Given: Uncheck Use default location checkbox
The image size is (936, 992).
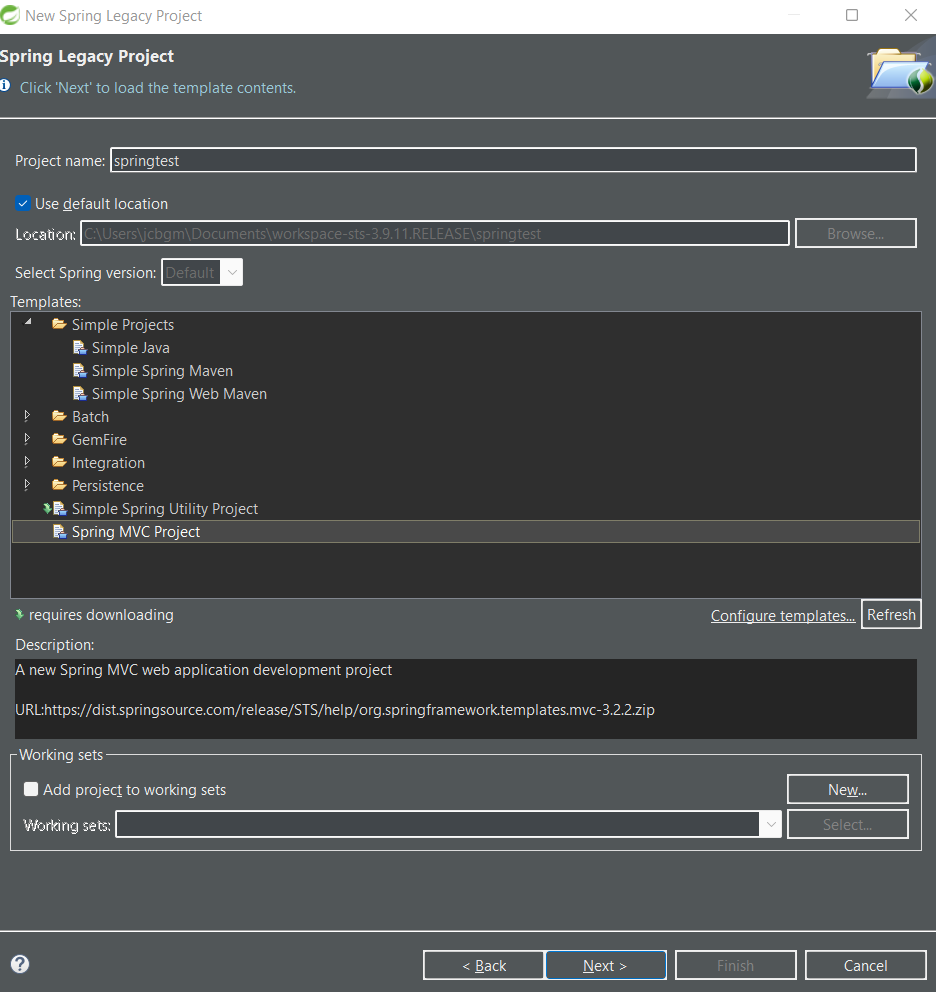Looking at the screenshot, I should [23, 204].
